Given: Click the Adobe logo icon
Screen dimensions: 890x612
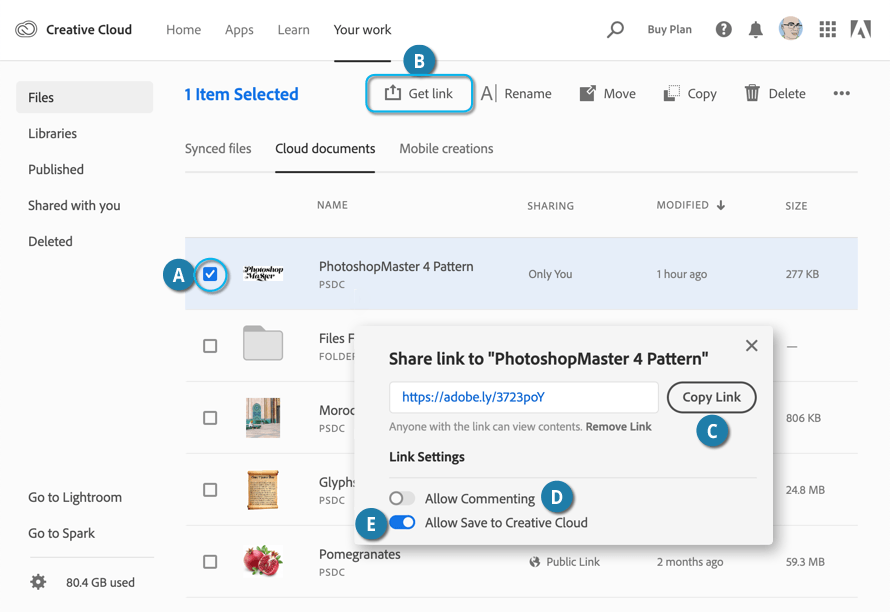Looking at the screenshot, I should point(860,29).
